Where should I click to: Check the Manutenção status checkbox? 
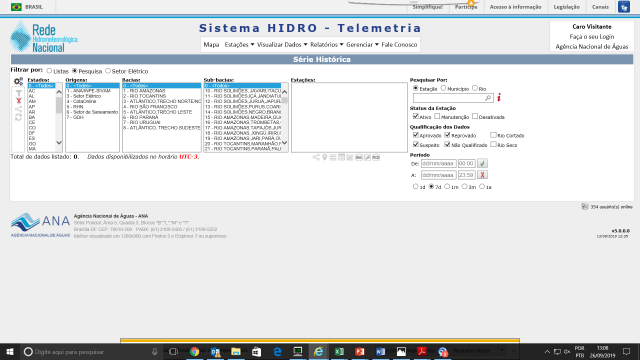(437, 116)
